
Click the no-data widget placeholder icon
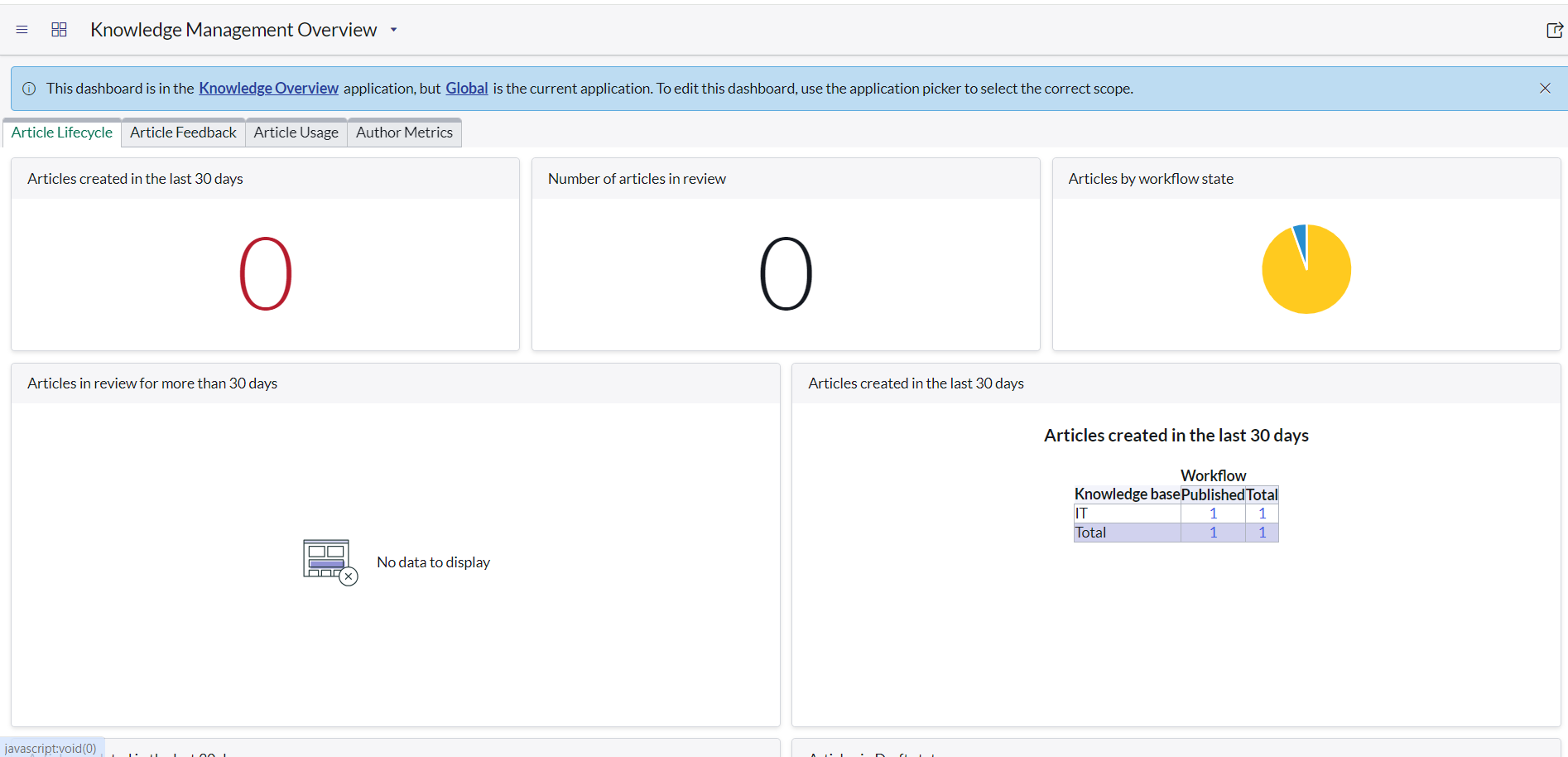click(x=328, y=561)
